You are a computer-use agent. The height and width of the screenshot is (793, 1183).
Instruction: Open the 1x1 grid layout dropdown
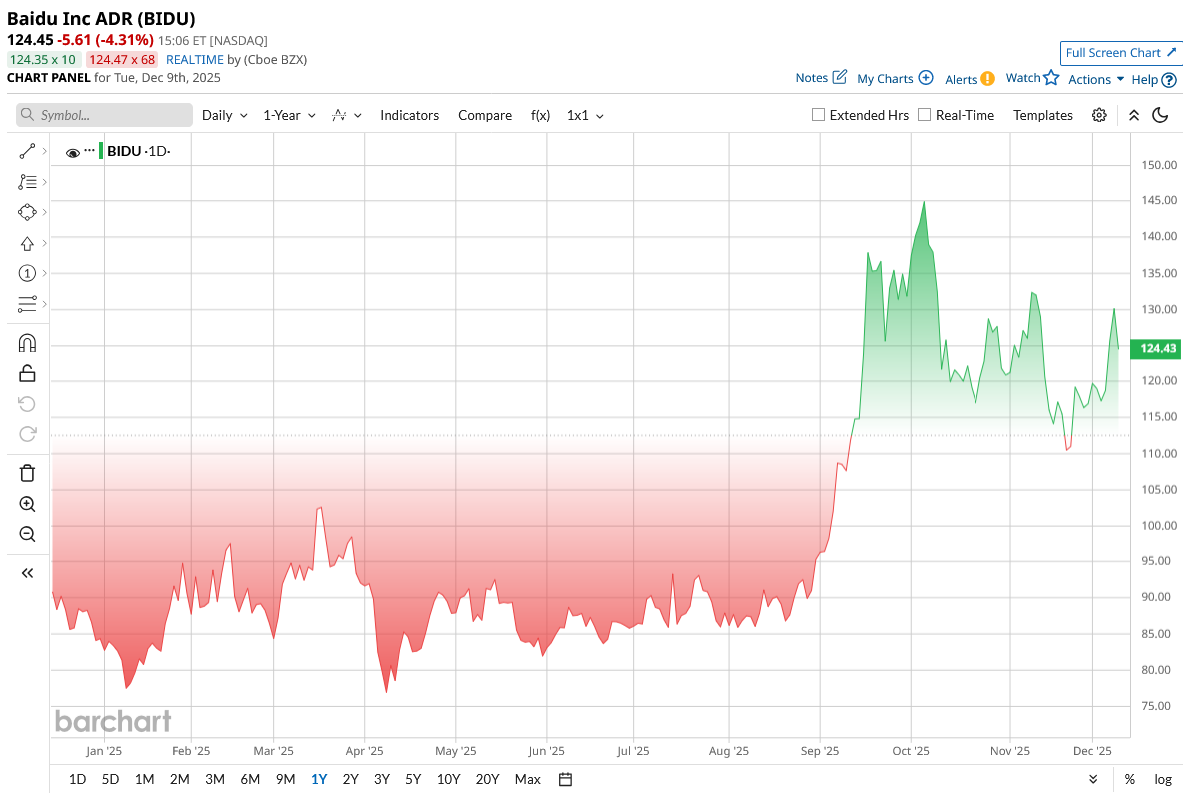[585, 115]
